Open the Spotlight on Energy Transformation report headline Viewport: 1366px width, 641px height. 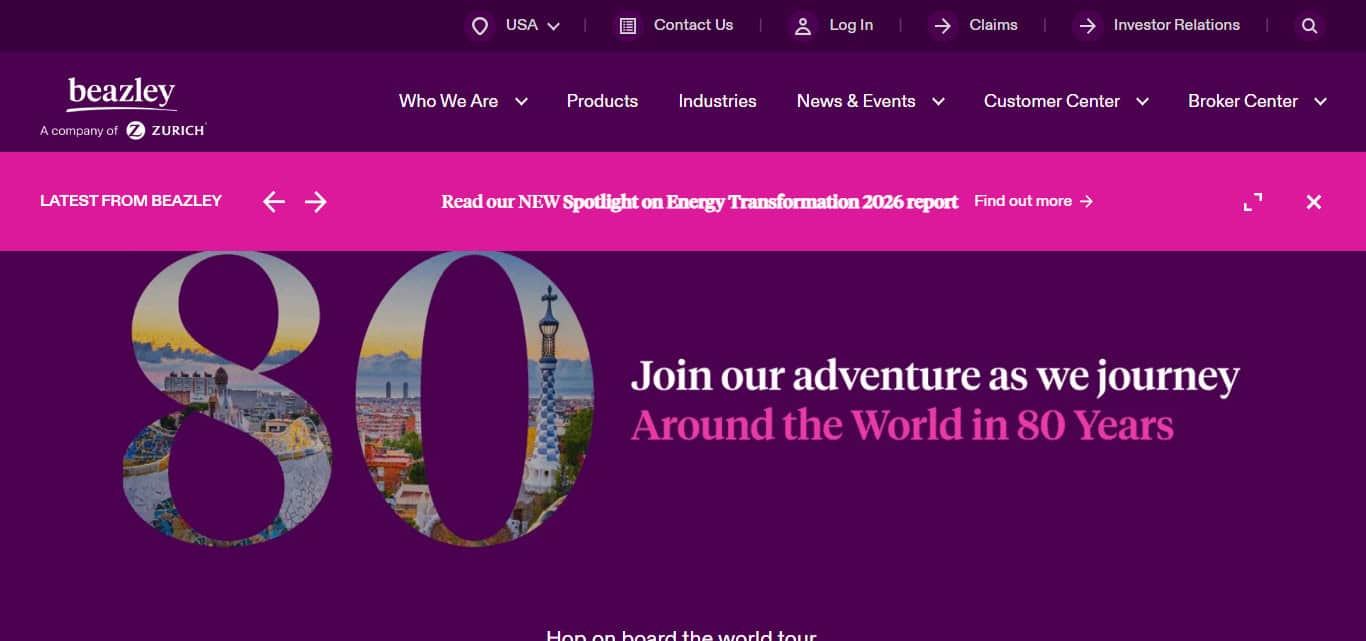point(700,201)
